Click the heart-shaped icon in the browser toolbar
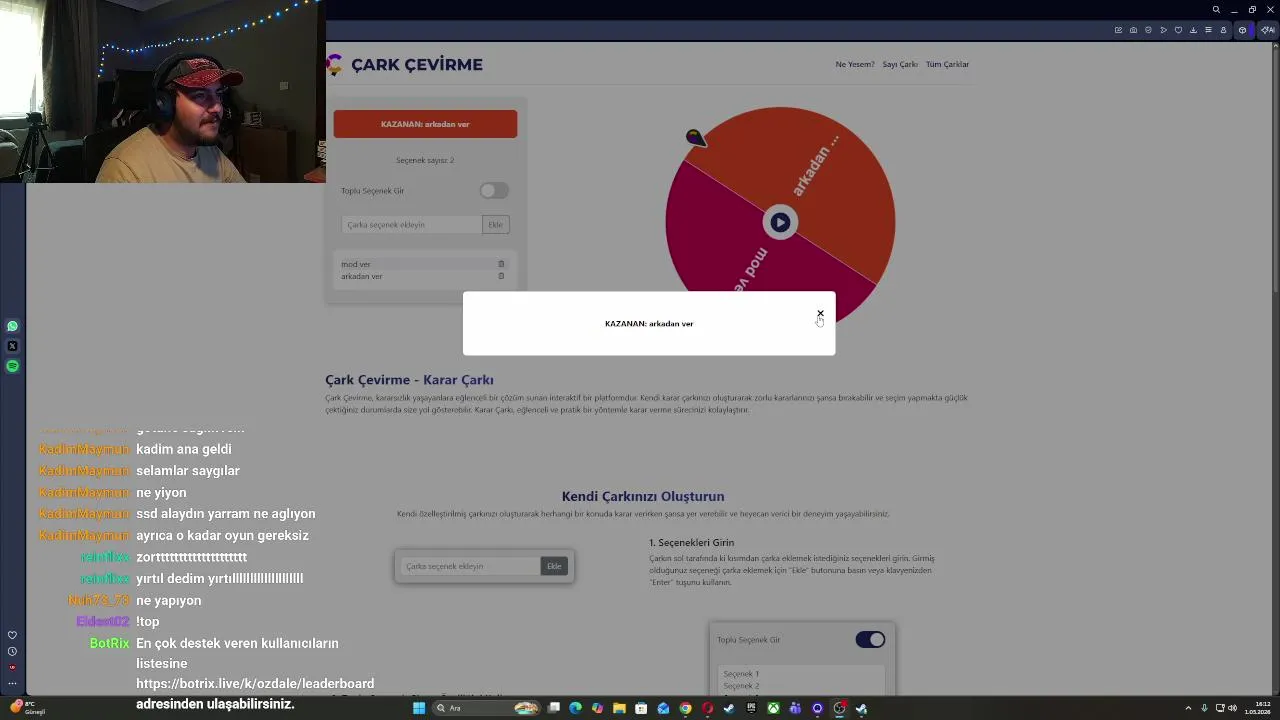 point(1178,30)
